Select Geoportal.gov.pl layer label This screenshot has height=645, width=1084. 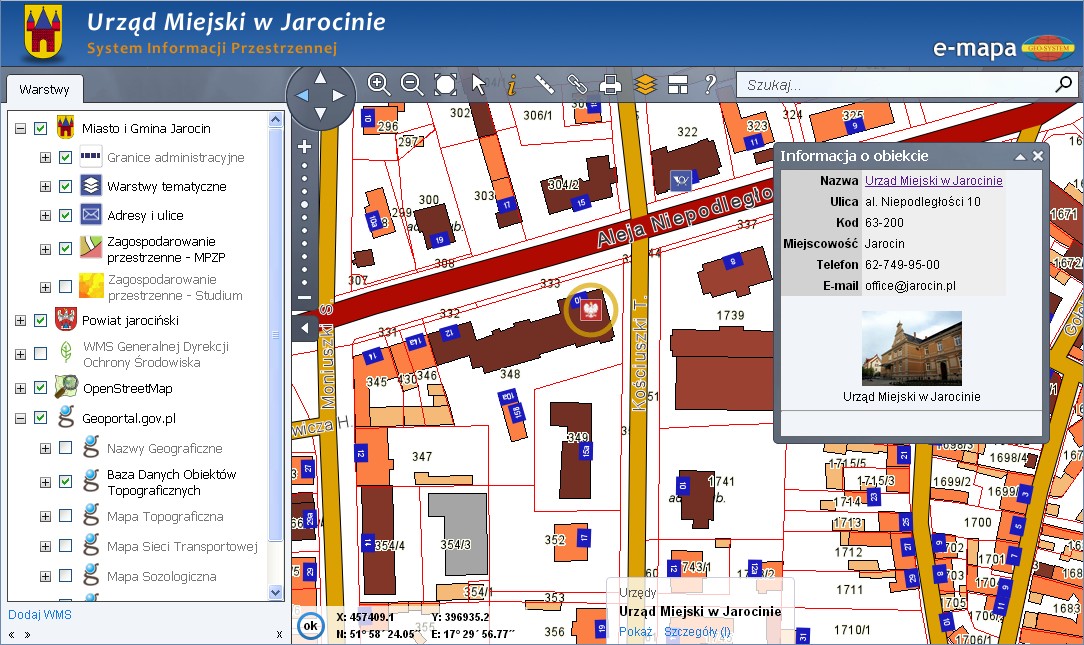click(x=129, y=418)
